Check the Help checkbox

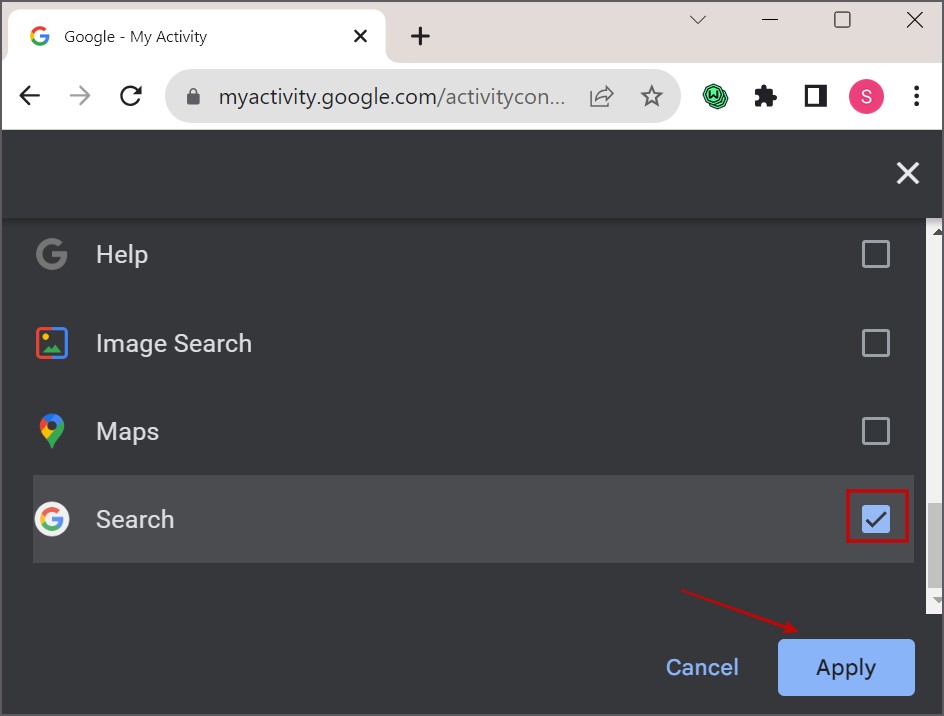875,254
